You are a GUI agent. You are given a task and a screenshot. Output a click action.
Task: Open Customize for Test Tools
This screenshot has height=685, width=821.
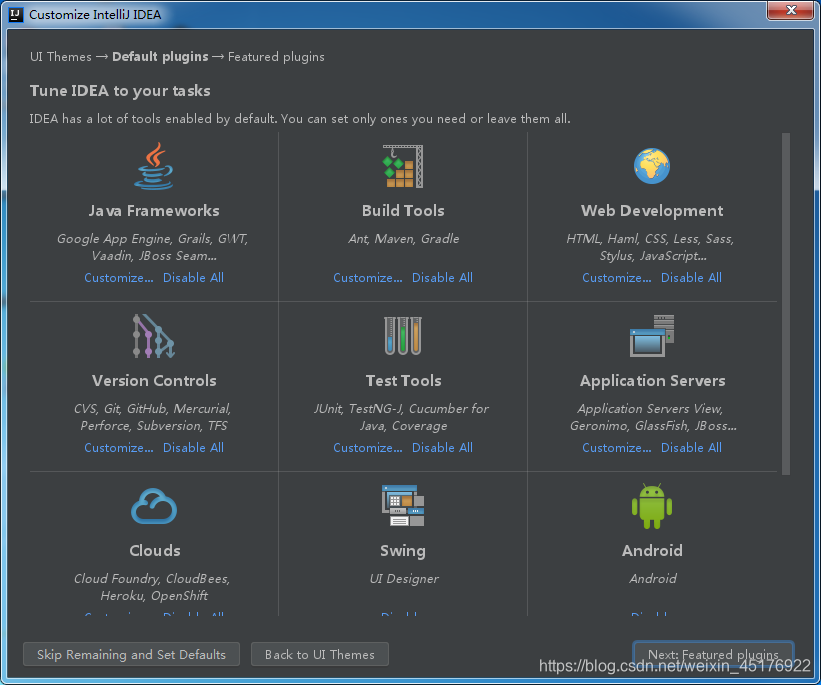tap(368, 448)
